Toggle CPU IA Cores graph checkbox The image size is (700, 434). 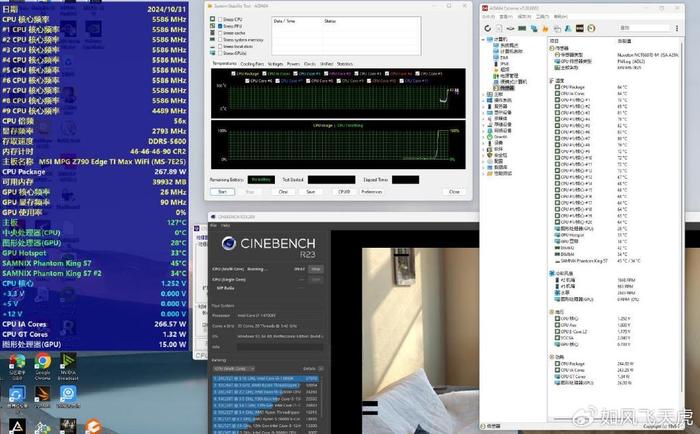point(264,73)
